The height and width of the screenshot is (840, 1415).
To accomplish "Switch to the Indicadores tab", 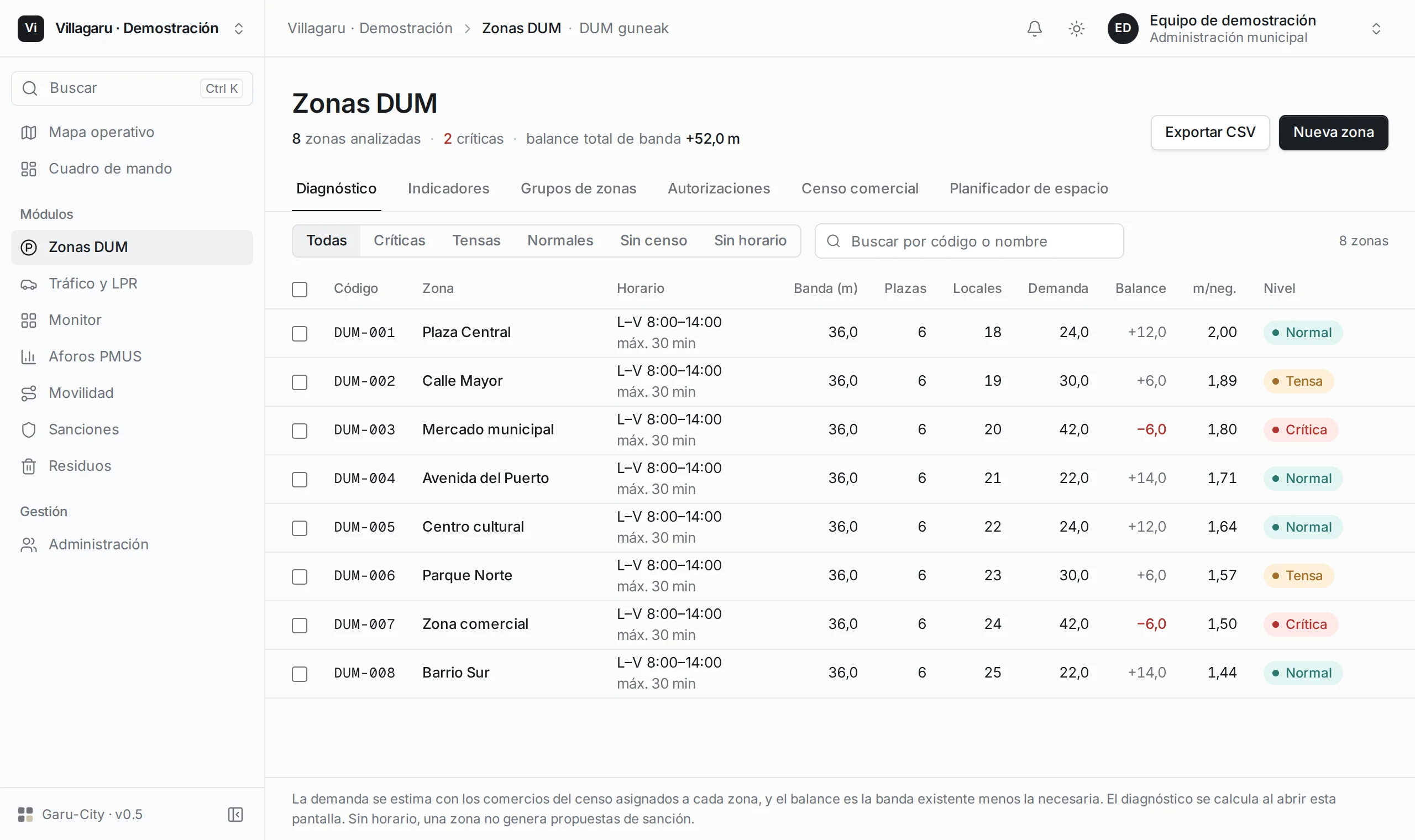I will (x=448, y=188).
